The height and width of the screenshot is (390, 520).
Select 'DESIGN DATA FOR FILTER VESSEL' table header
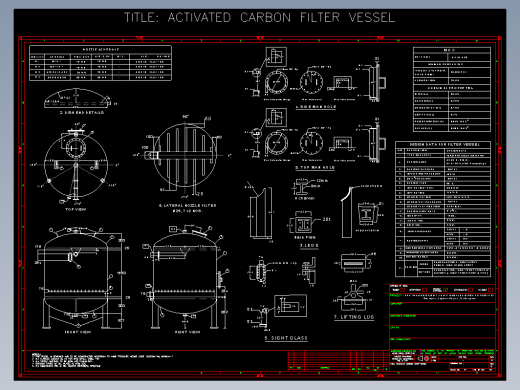[x=443, y=145]
